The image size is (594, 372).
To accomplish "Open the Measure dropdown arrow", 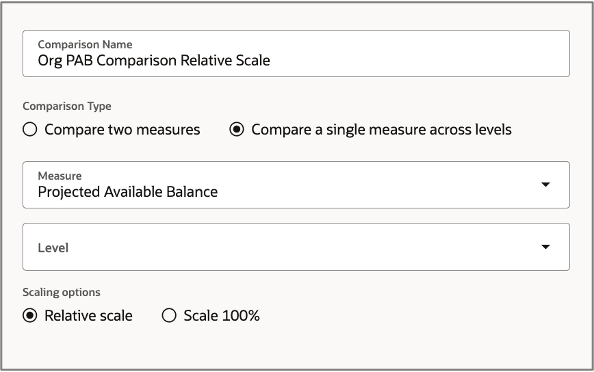I will coord(546,184).
